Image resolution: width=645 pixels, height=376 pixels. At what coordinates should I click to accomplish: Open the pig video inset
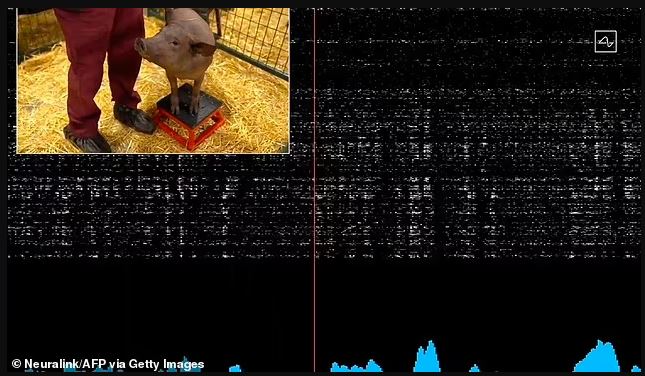pos(153,81)
